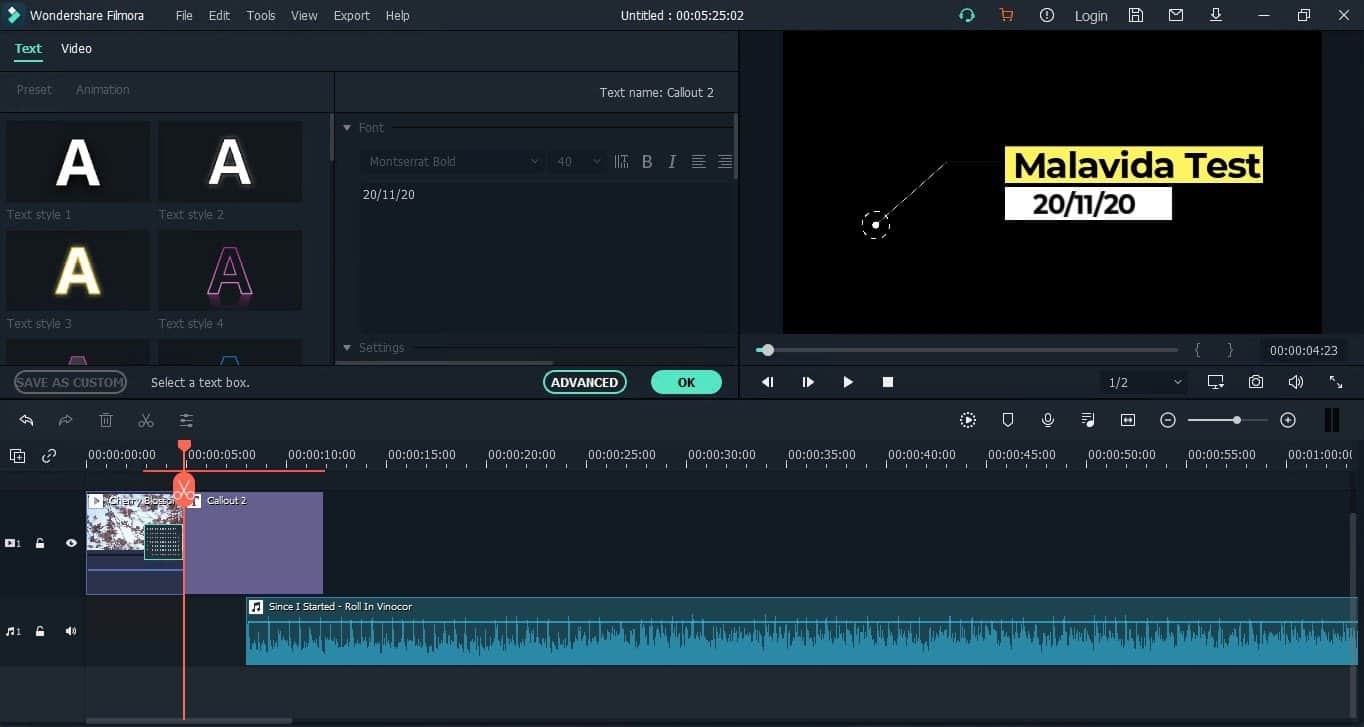The width and height of the screenshot is (1364, 727).
Task: Open the playback quality 1/2 dropdown
Action: pyautogui.click(x=1145, y=382)
